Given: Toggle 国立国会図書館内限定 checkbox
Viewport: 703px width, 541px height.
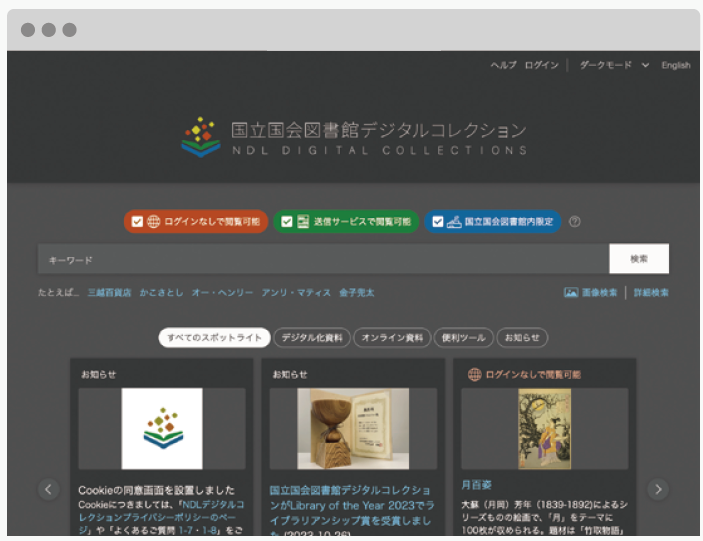Looking at the screenshot, I should [438, 221].
